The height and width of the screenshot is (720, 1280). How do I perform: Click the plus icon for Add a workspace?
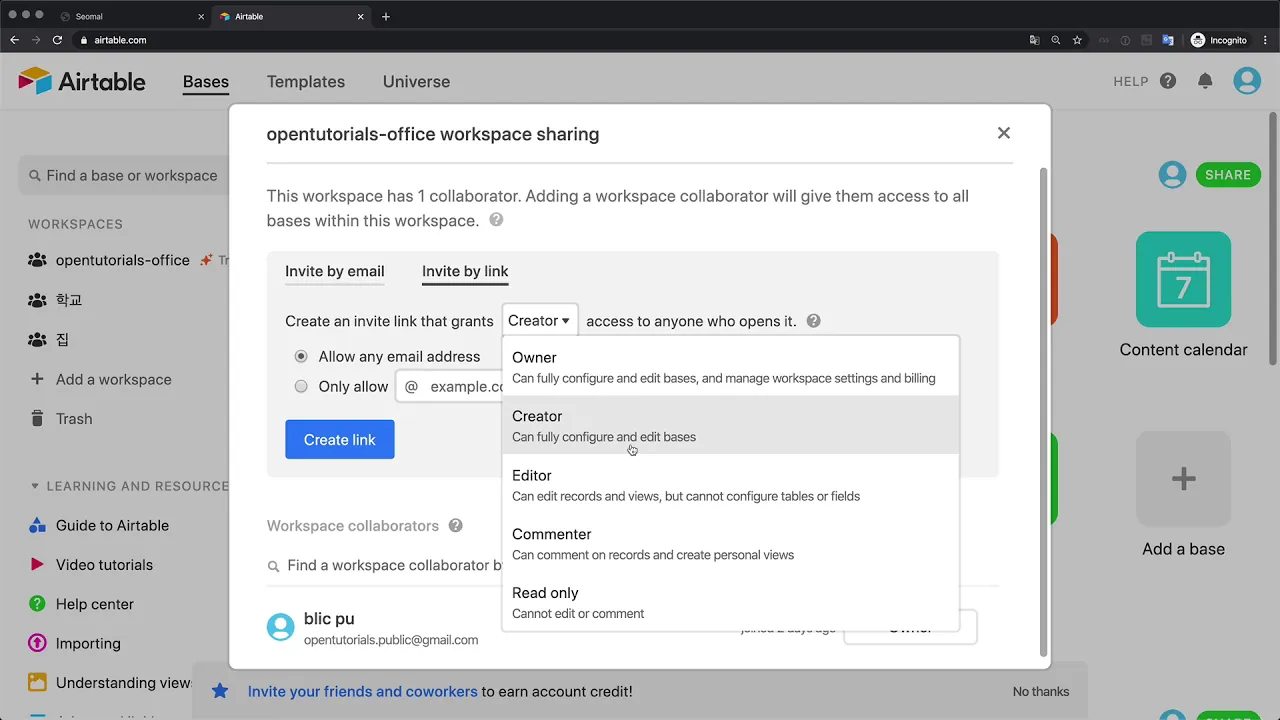pos(37,379)
